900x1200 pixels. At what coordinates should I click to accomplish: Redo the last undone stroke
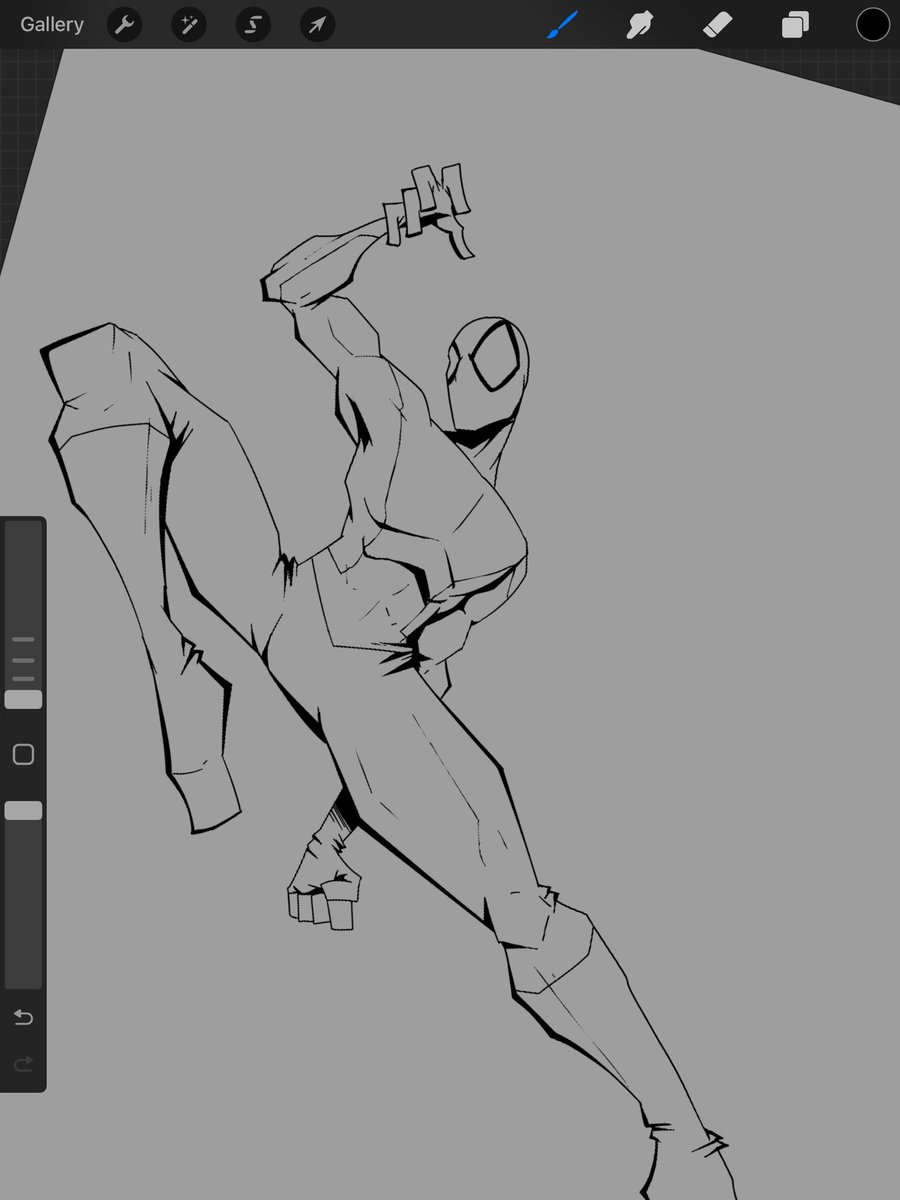(x=23, y=1063)
